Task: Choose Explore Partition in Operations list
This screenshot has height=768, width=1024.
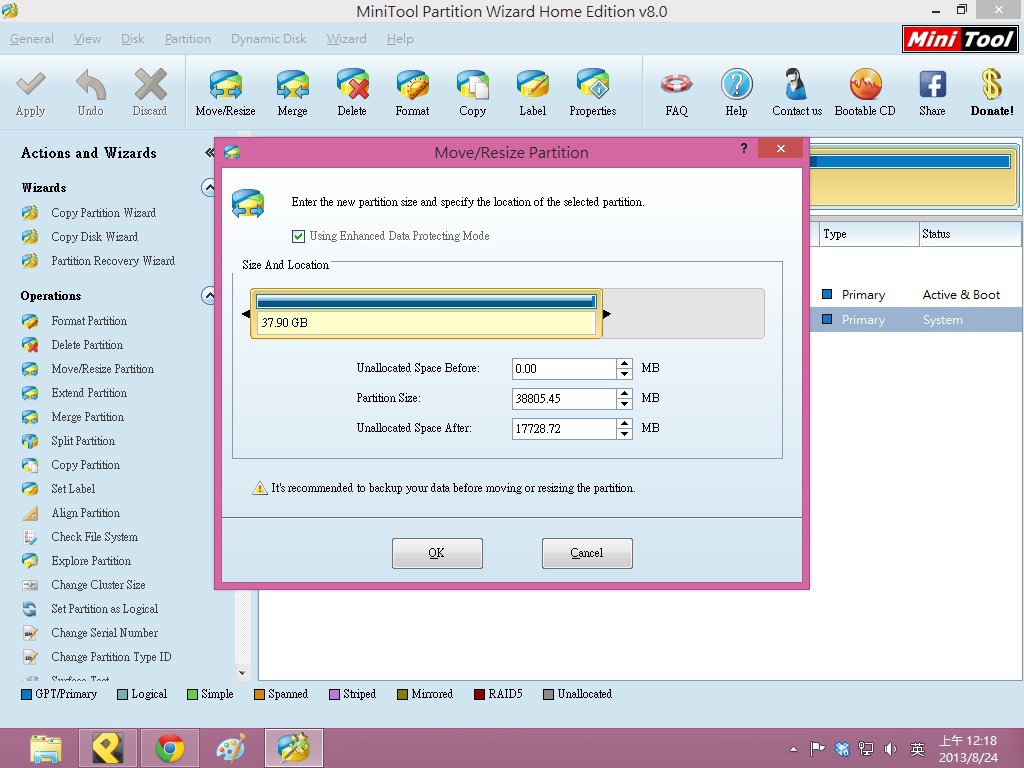Action: point(91,561)
